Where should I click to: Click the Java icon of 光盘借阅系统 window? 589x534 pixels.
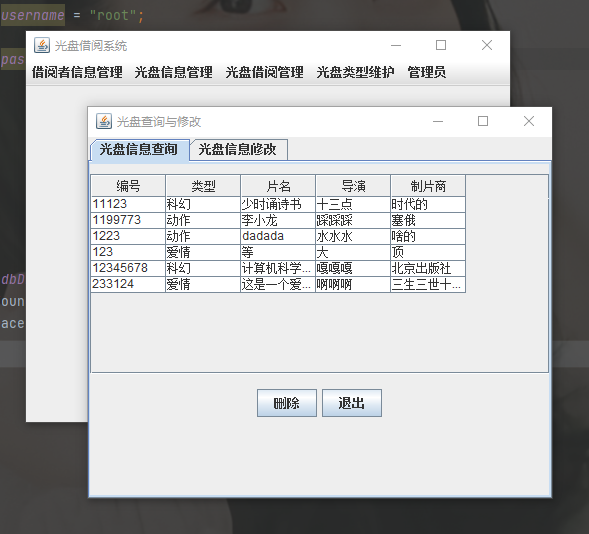pyautogui.click(x=42, y=45)
